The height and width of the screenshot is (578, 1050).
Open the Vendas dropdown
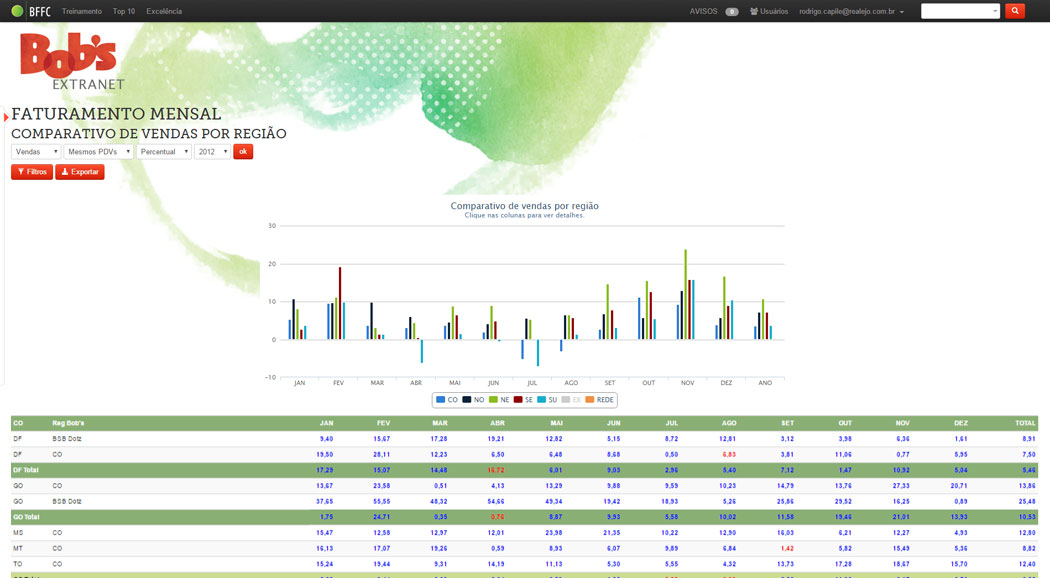[35, 152]
